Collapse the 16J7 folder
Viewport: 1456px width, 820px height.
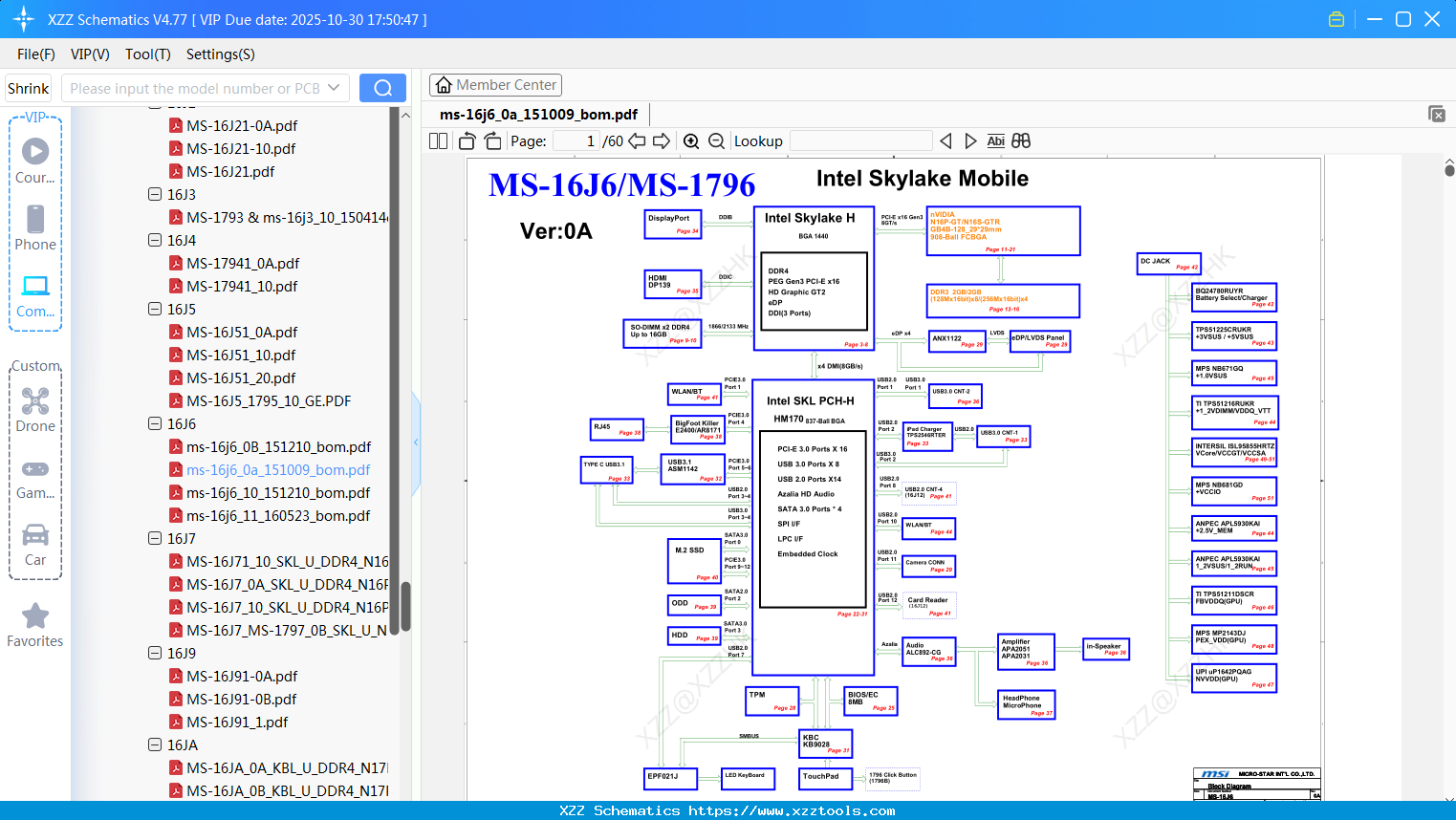click(x=155, y=538)
